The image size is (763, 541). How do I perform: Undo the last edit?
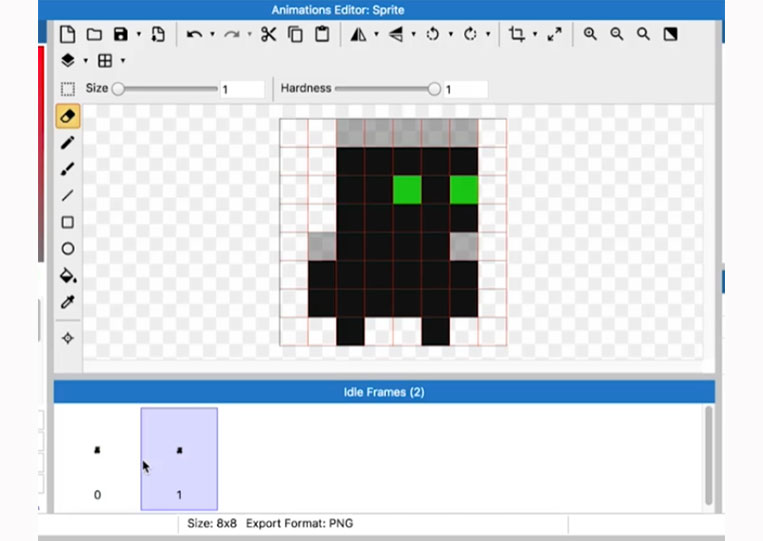pyautogui.click(x=194, y=35)
